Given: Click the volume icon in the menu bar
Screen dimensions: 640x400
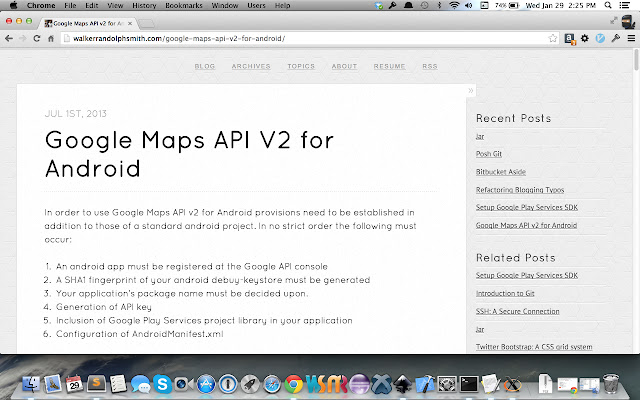Looking at the screenshot, I should [469, 5].
